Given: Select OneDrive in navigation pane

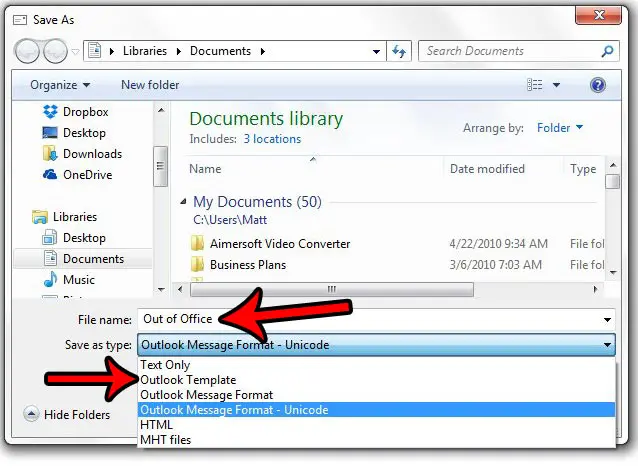Looking at the screenshot, I should [x=85, y=174].
